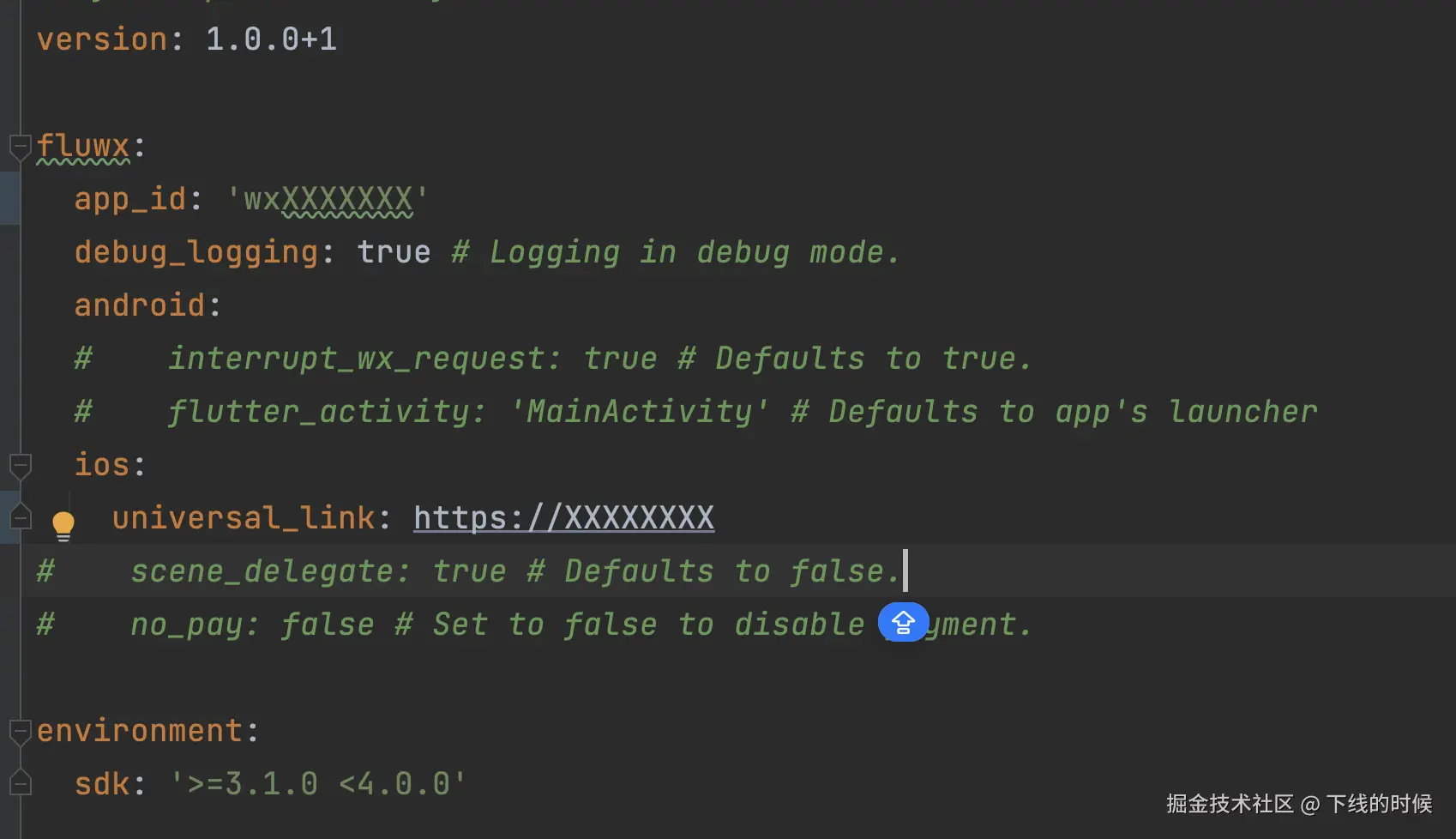Click the commented flutter_activity MainActivity text

click(x=638, y=412)
